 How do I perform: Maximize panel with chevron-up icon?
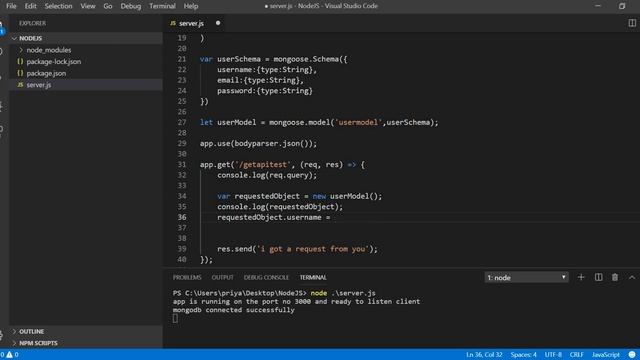coord(632,278)
